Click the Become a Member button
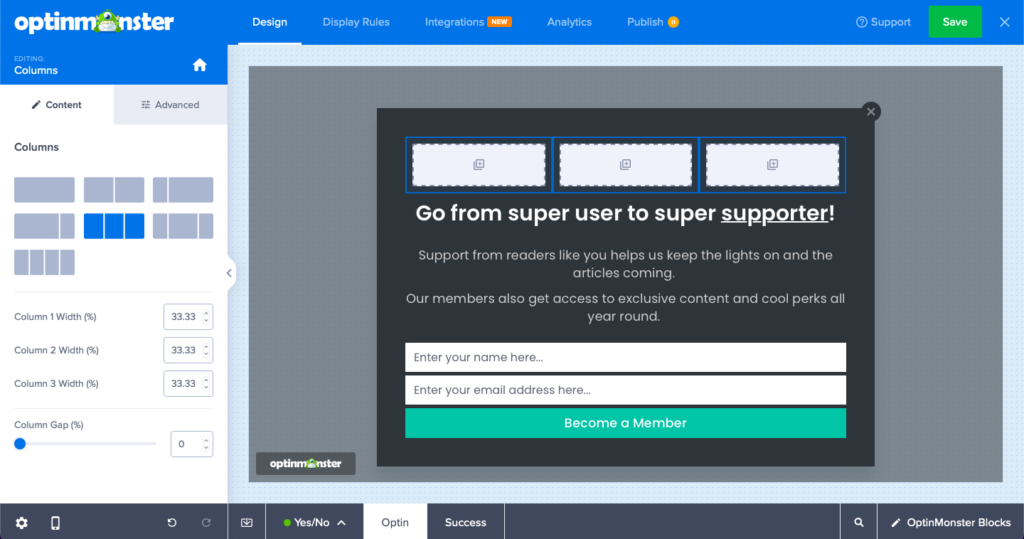The height and width of the screenshot is (539, 1024). click(x=625, y=423)
